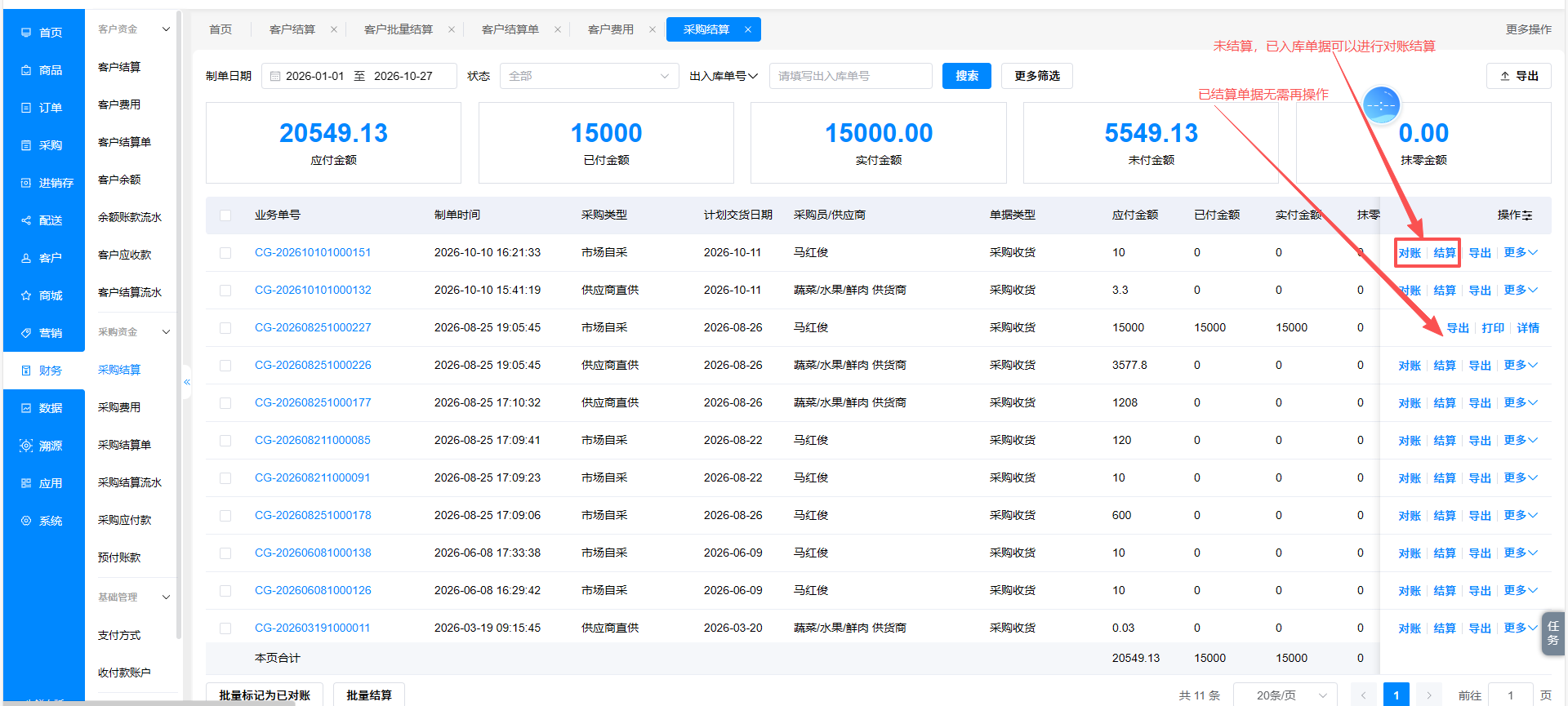Screen dimensions: 1568x706
Task: Check the row CG-202608251000227 checkbox
Action: 225,328
